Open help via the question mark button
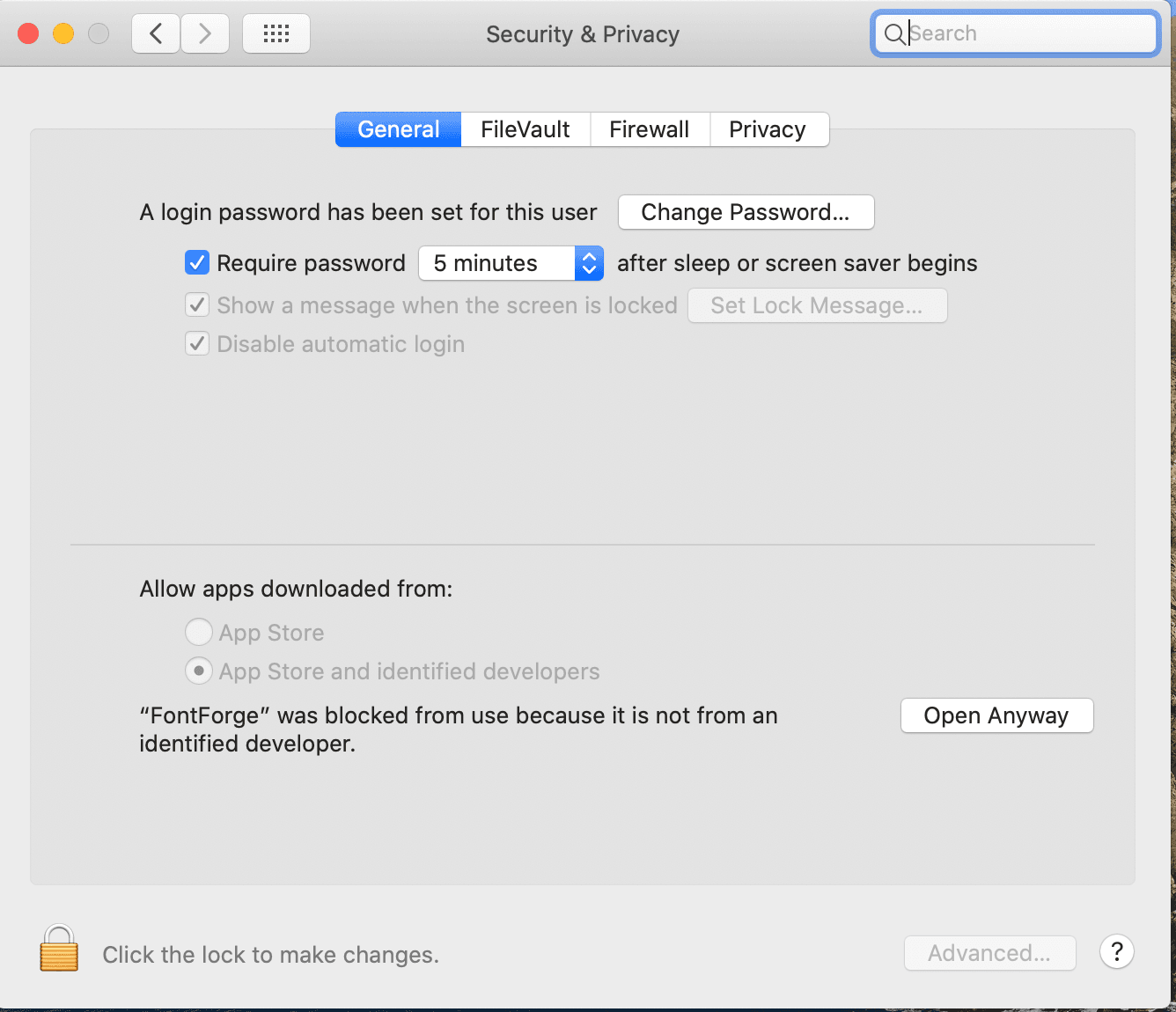1176x1012 pixels. point(1116,951)
